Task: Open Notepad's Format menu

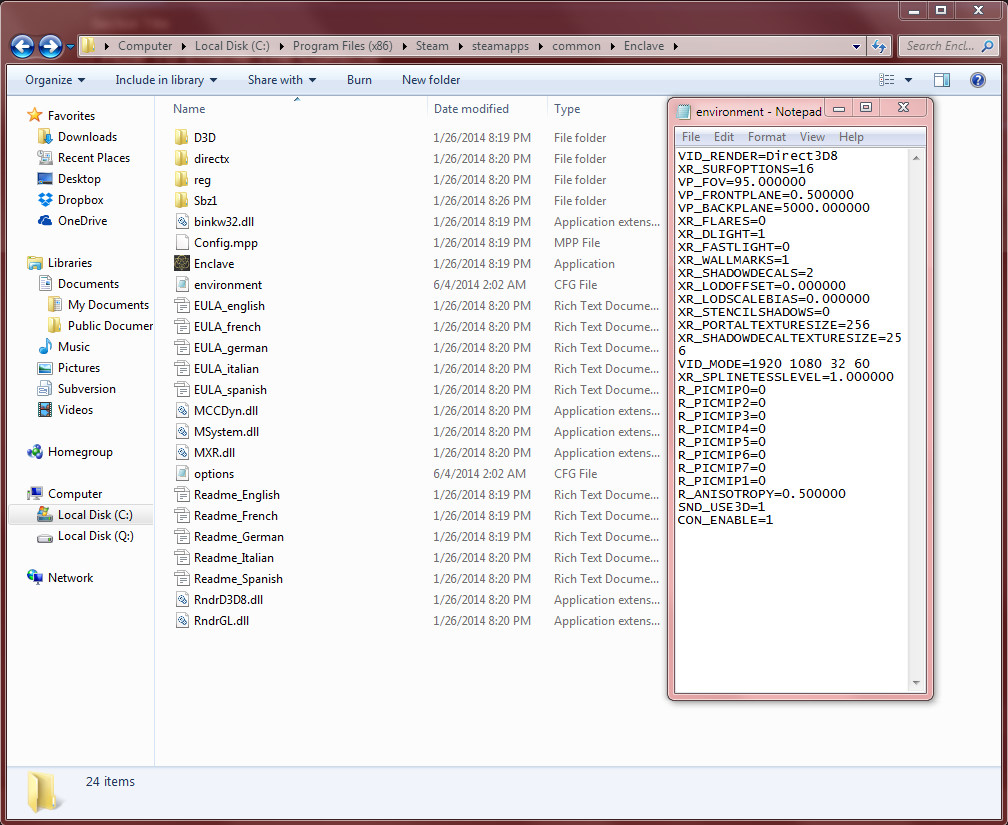Action: click(766, 136)
